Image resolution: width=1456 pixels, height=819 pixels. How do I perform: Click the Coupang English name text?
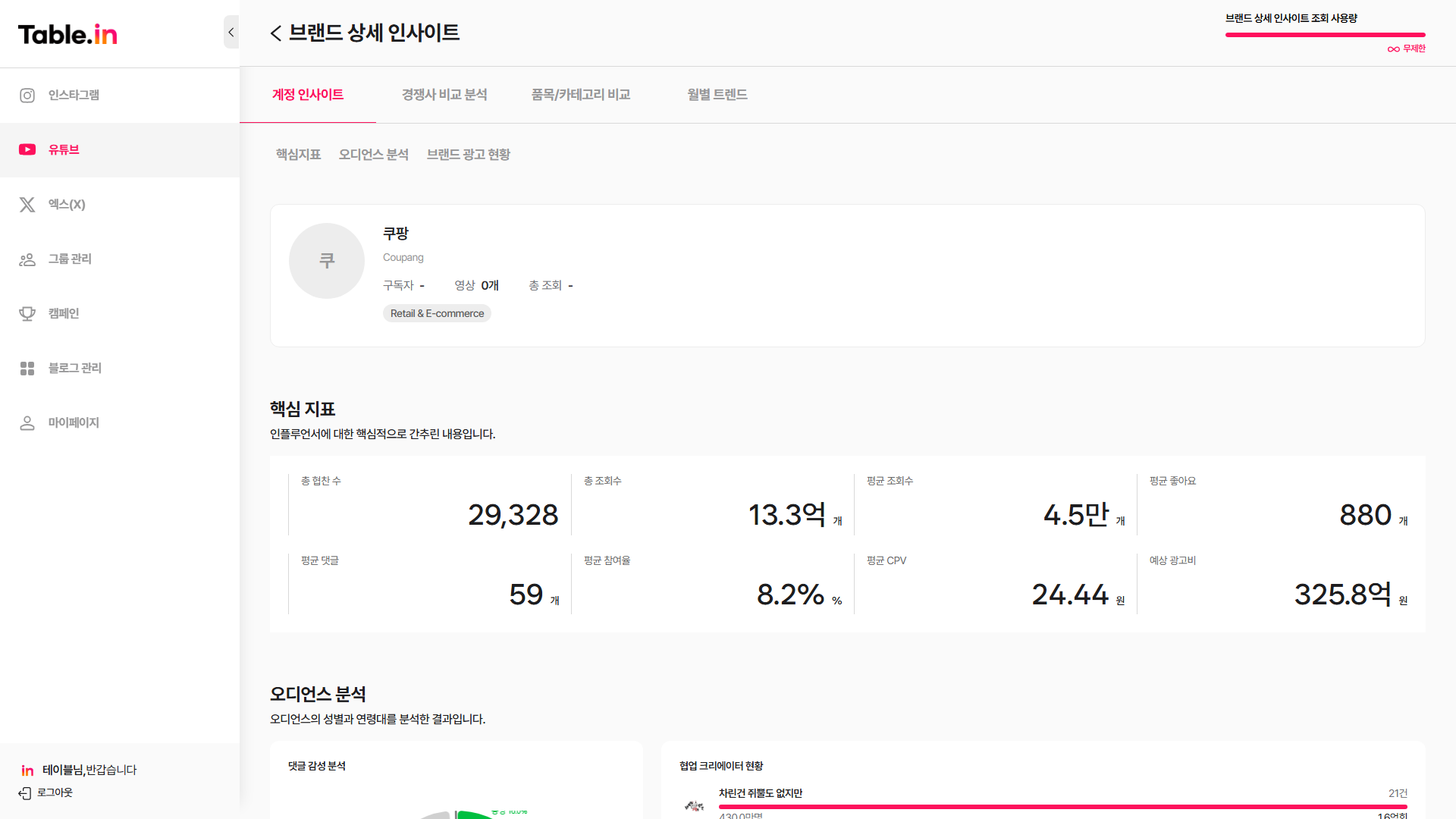403,258
